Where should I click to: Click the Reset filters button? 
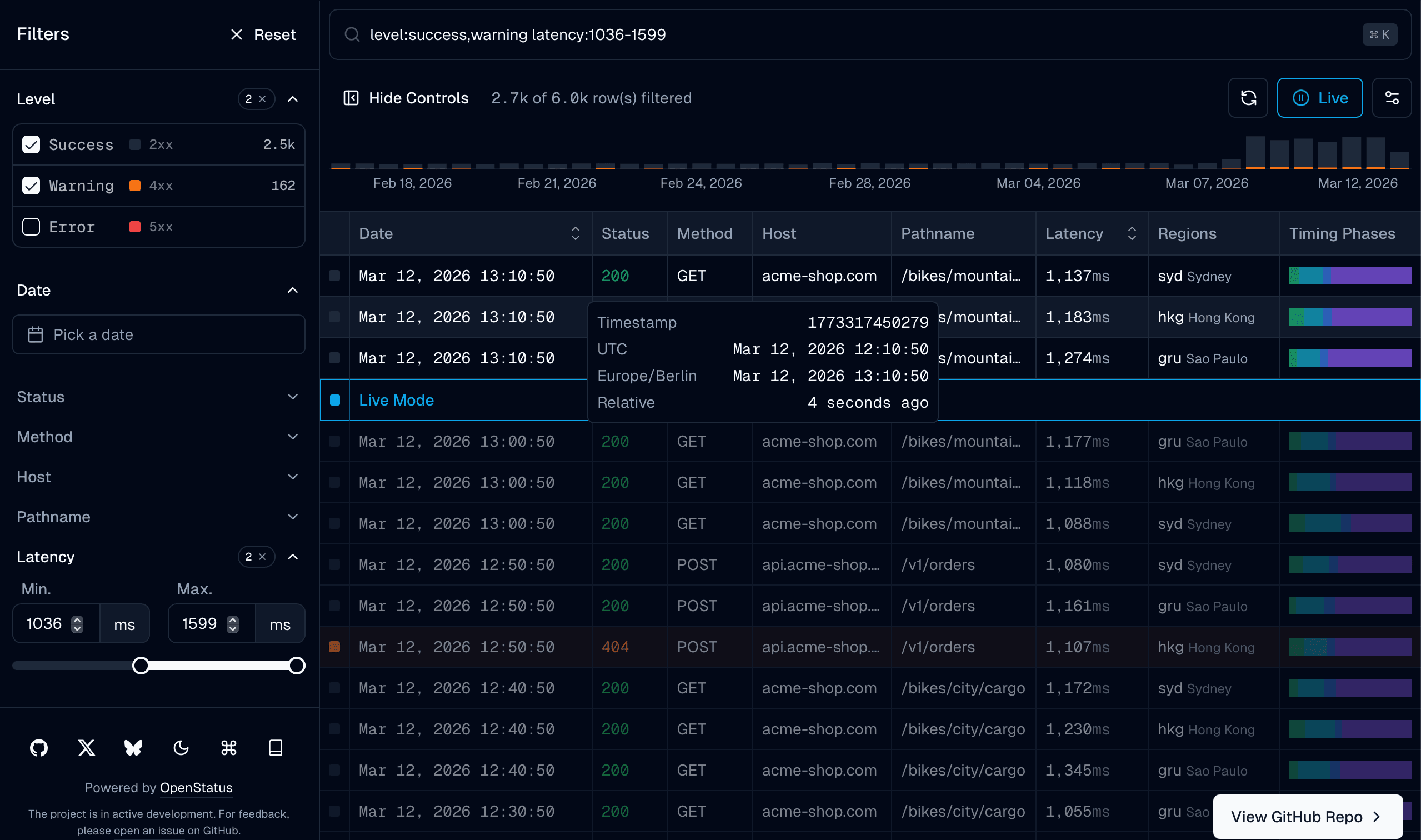point(263,34)
